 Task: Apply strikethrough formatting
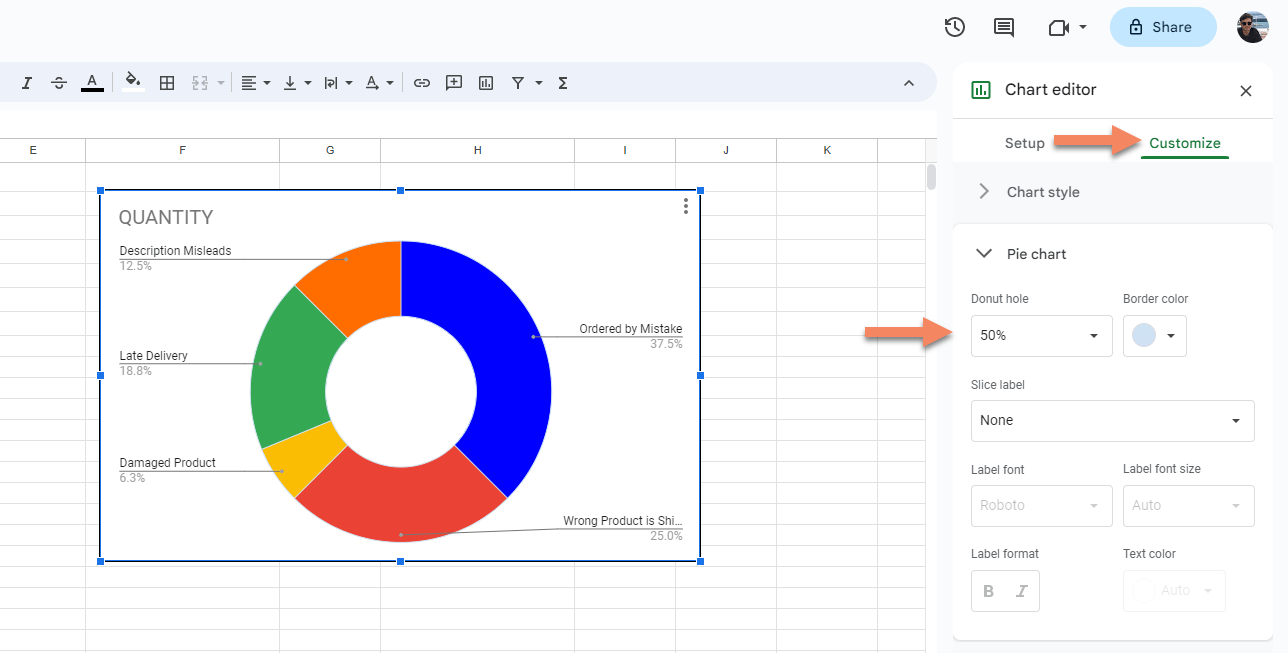[58, 83]
